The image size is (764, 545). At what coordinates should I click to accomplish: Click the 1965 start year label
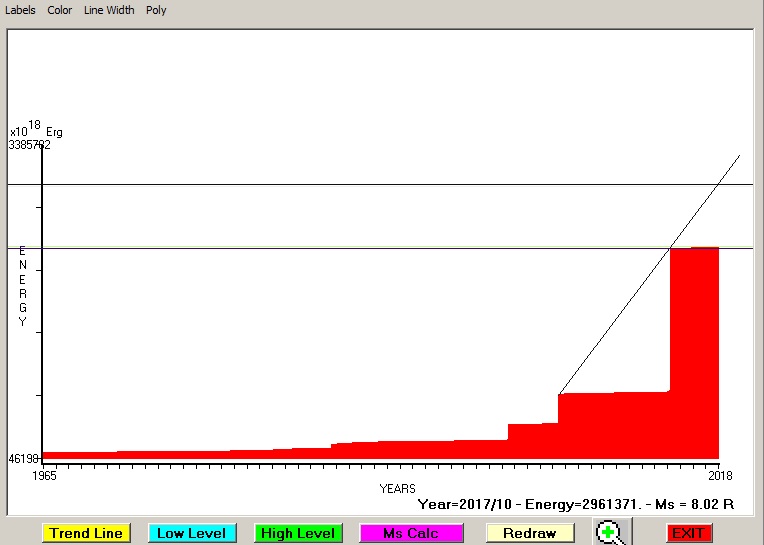click(43, 475)
